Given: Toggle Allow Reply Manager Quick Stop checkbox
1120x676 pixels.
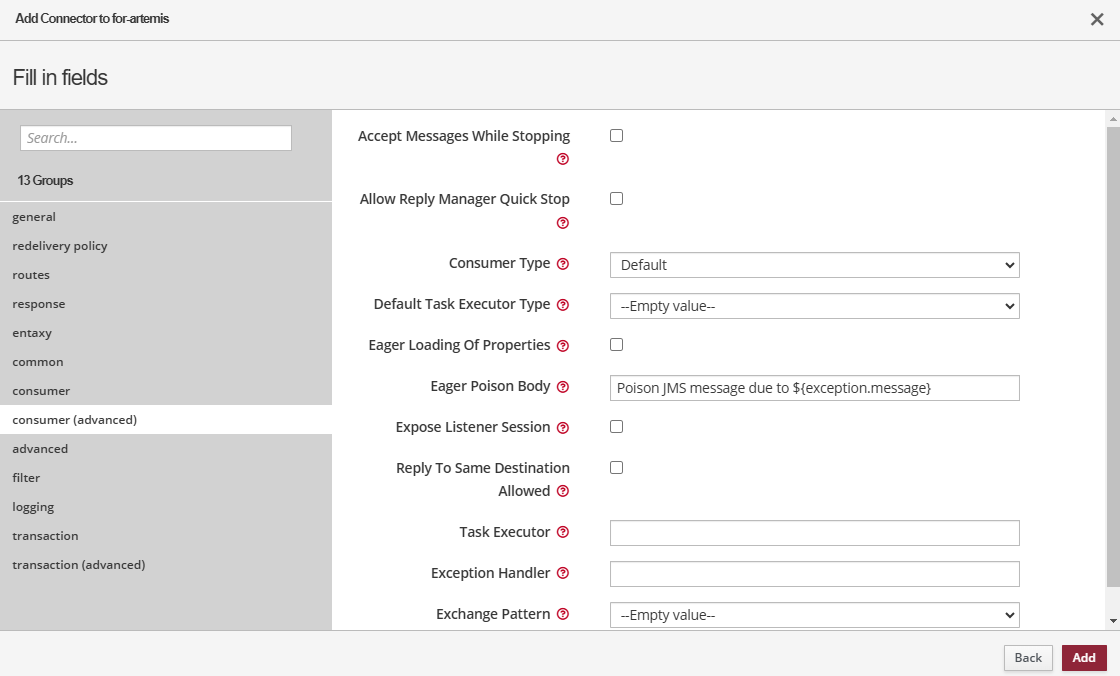Looking at the screenshot, I should (x=616, y=199).
